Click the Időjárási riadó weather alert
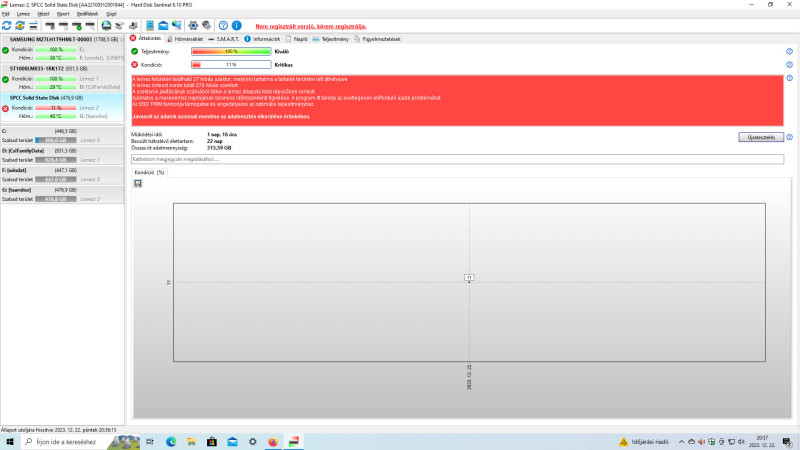 [x=644, y=442]
